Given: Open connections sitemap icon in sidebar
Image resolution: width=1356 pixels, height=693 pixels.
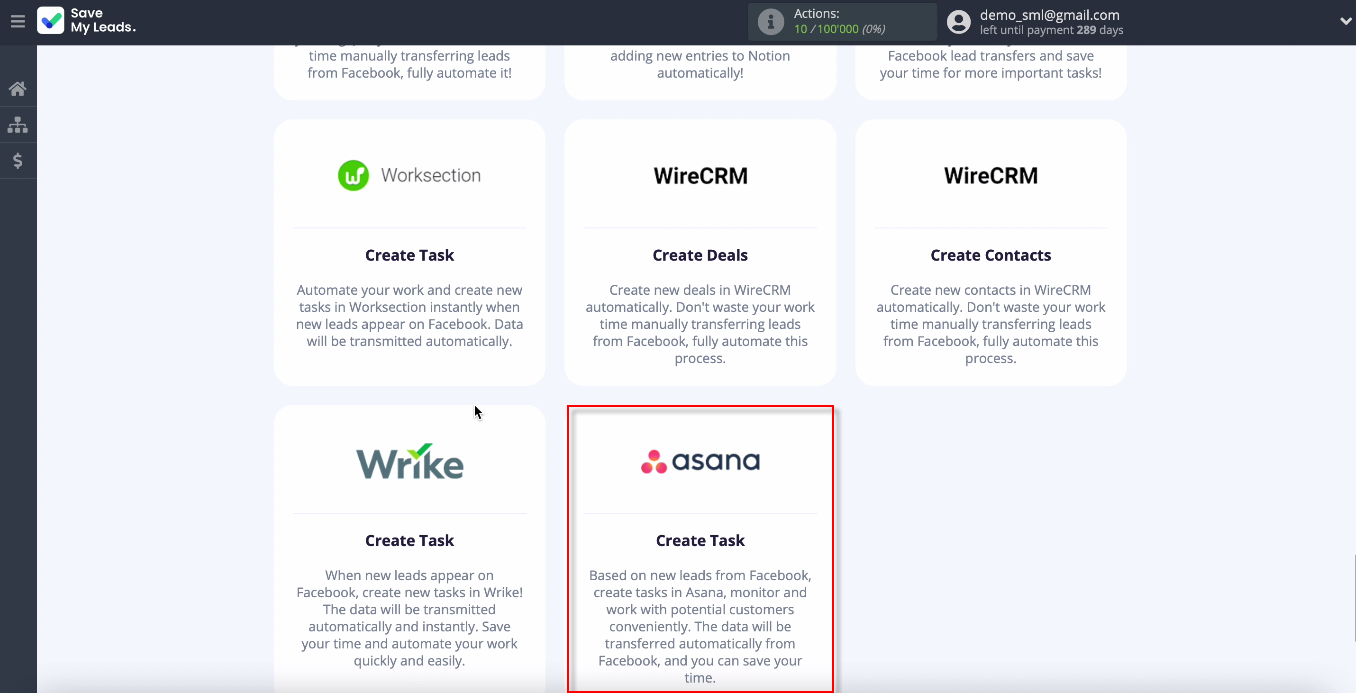Looking at the screenshot, I should 17,125.
